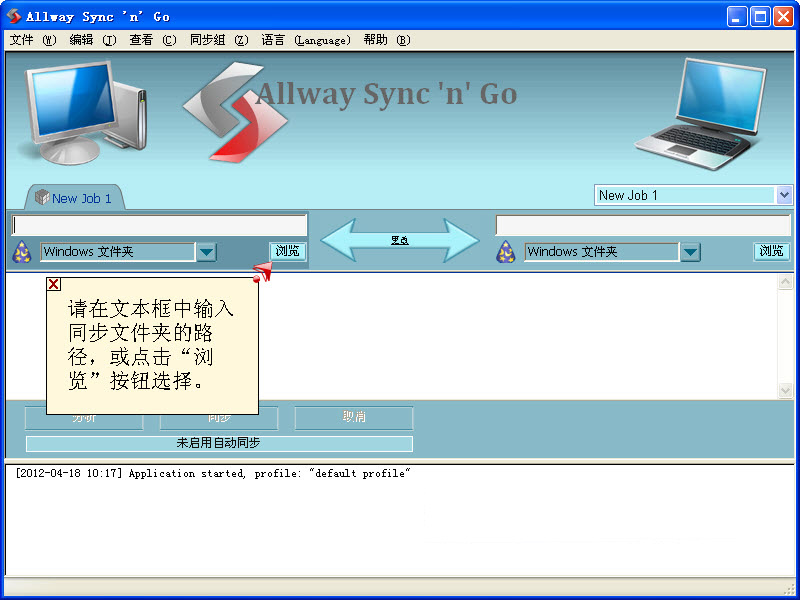The image size is (800, 600).
Task: Click the left folder path text field
Action: click(x=160, y=226)
